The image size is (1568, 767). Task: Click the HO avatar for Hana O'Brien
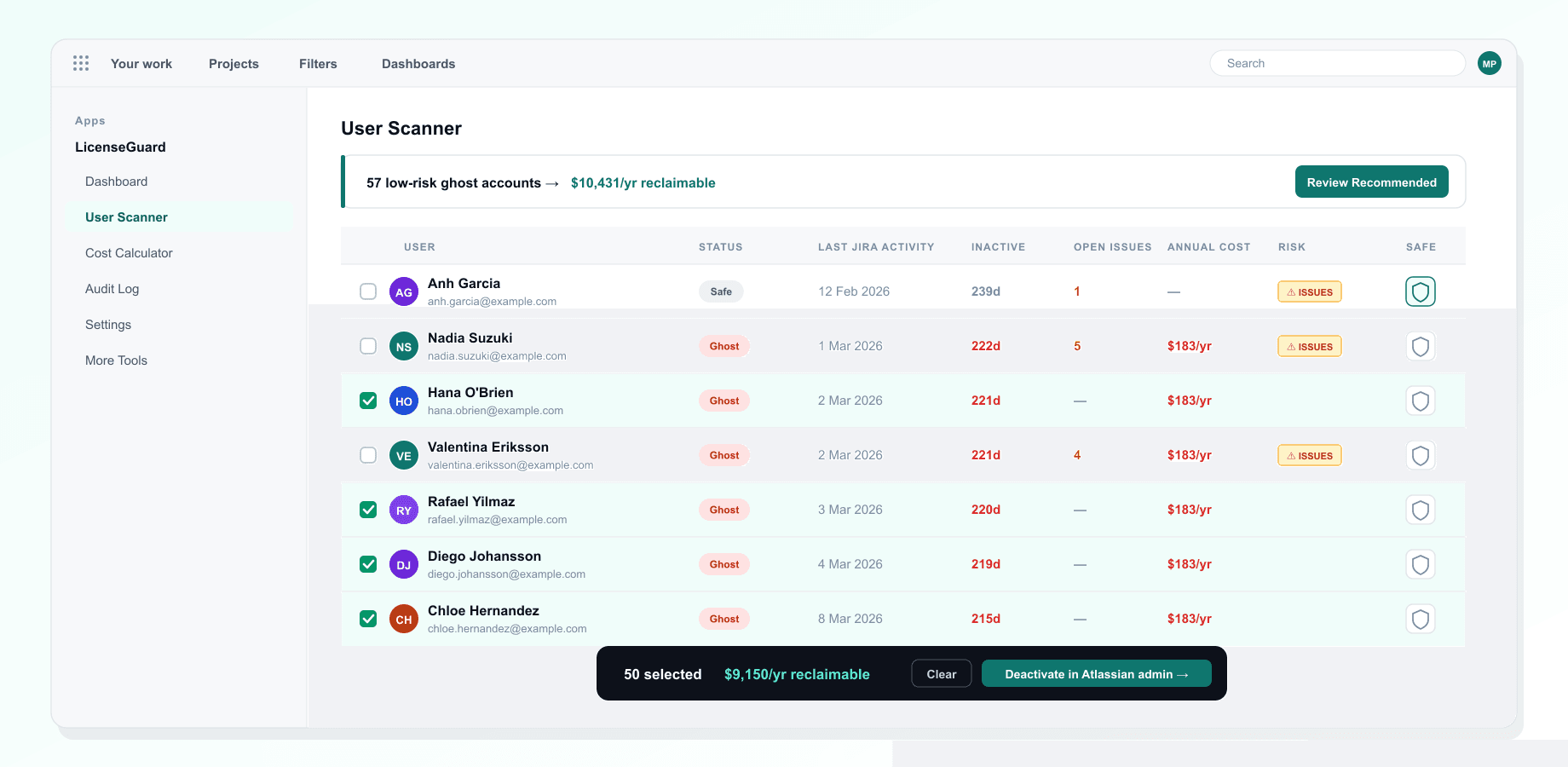pos(404,401)
